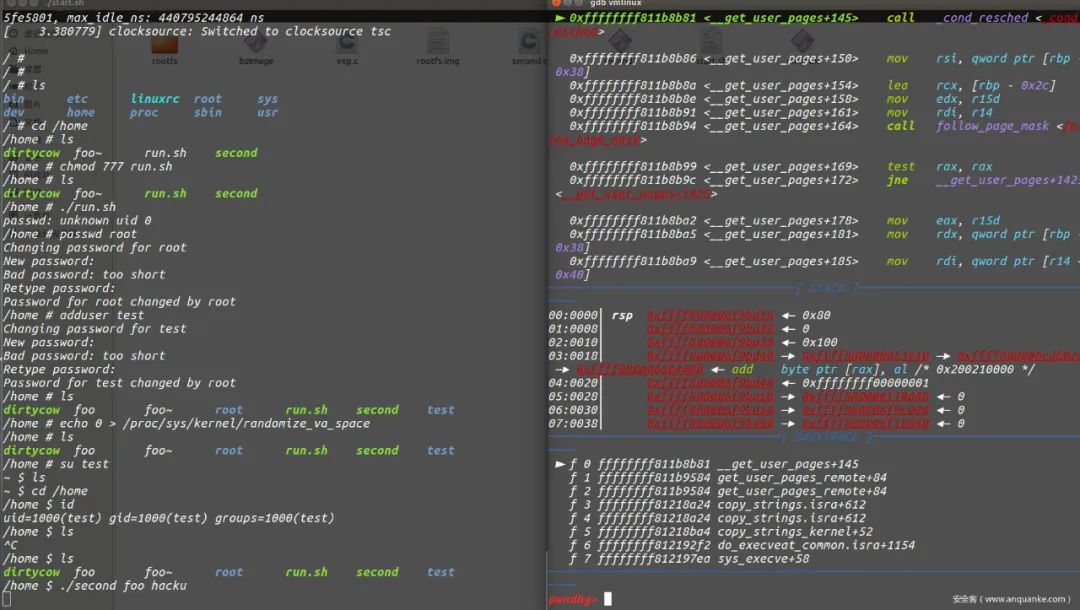Image resolution: width=1080 pixels, height=610 pixels.
Task: Select bzImage file icon in file manager behind
Action: [256, 44]
